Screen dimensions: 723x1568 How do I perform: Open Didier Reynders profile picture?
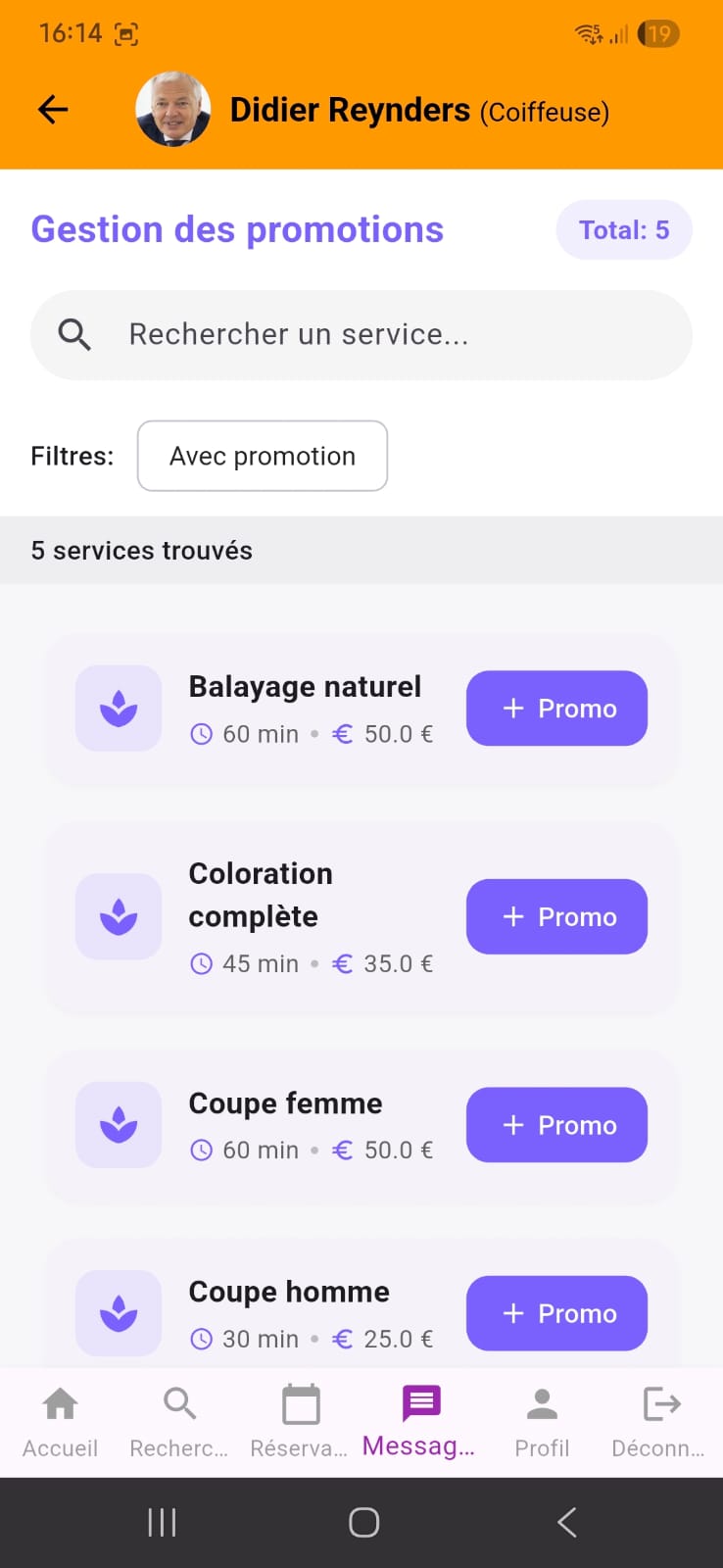172,109
